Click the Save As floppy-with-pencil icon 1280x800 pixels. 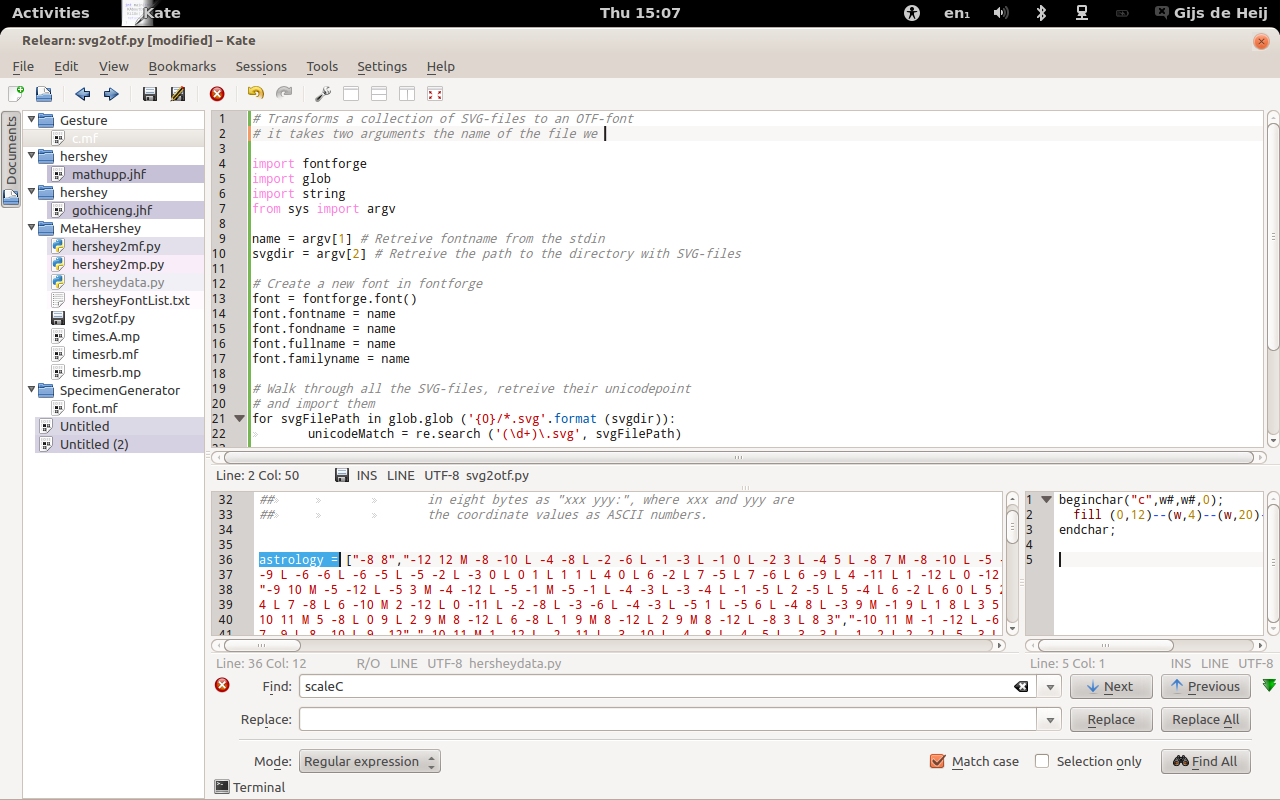tap(178, 94)
